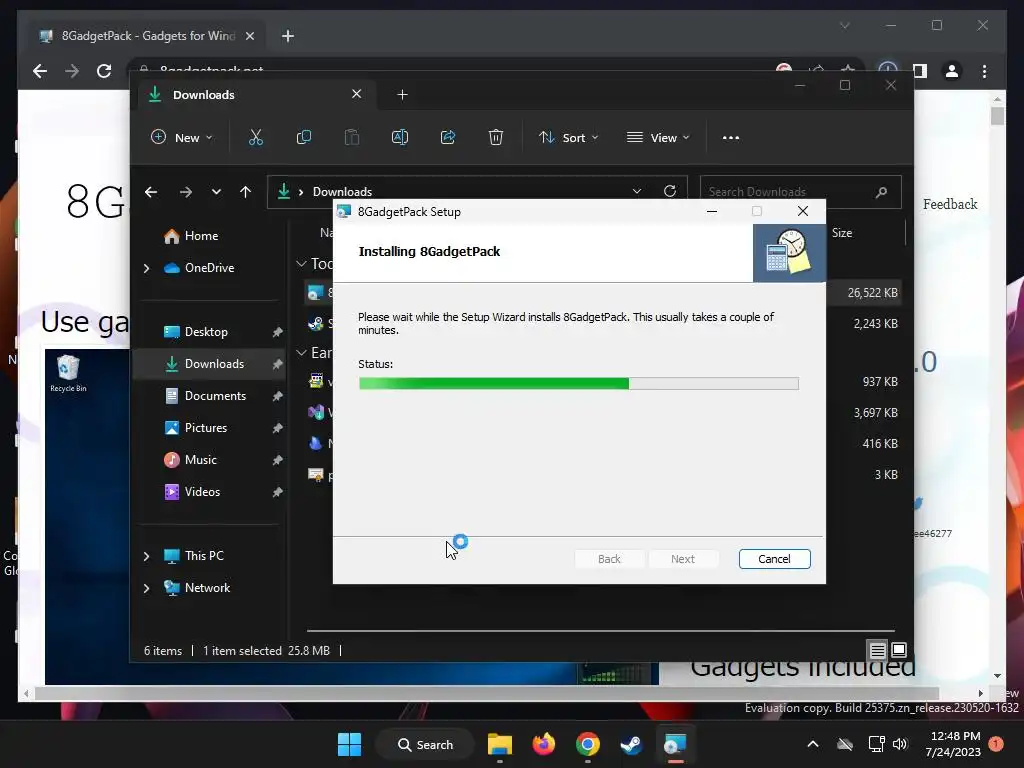Open Chrome three-dot menu
The height and width of the screenshot is (768, 1024).
[985, 71]
